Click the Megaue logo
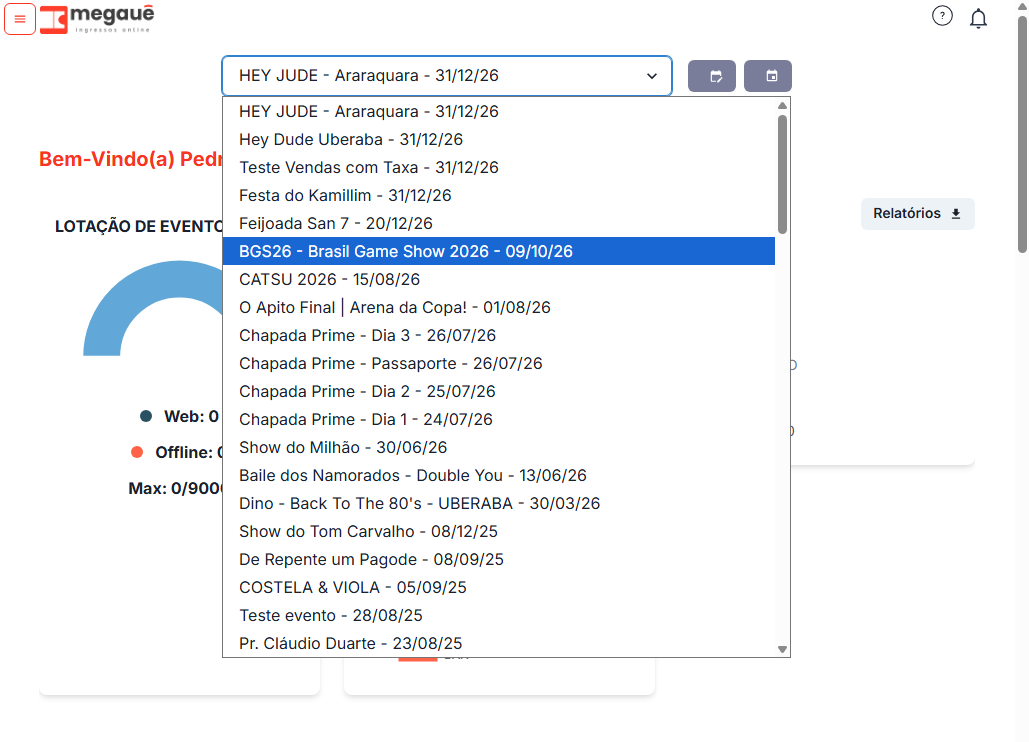Screen dimensions: 1029x742 [x=97, y=19]
